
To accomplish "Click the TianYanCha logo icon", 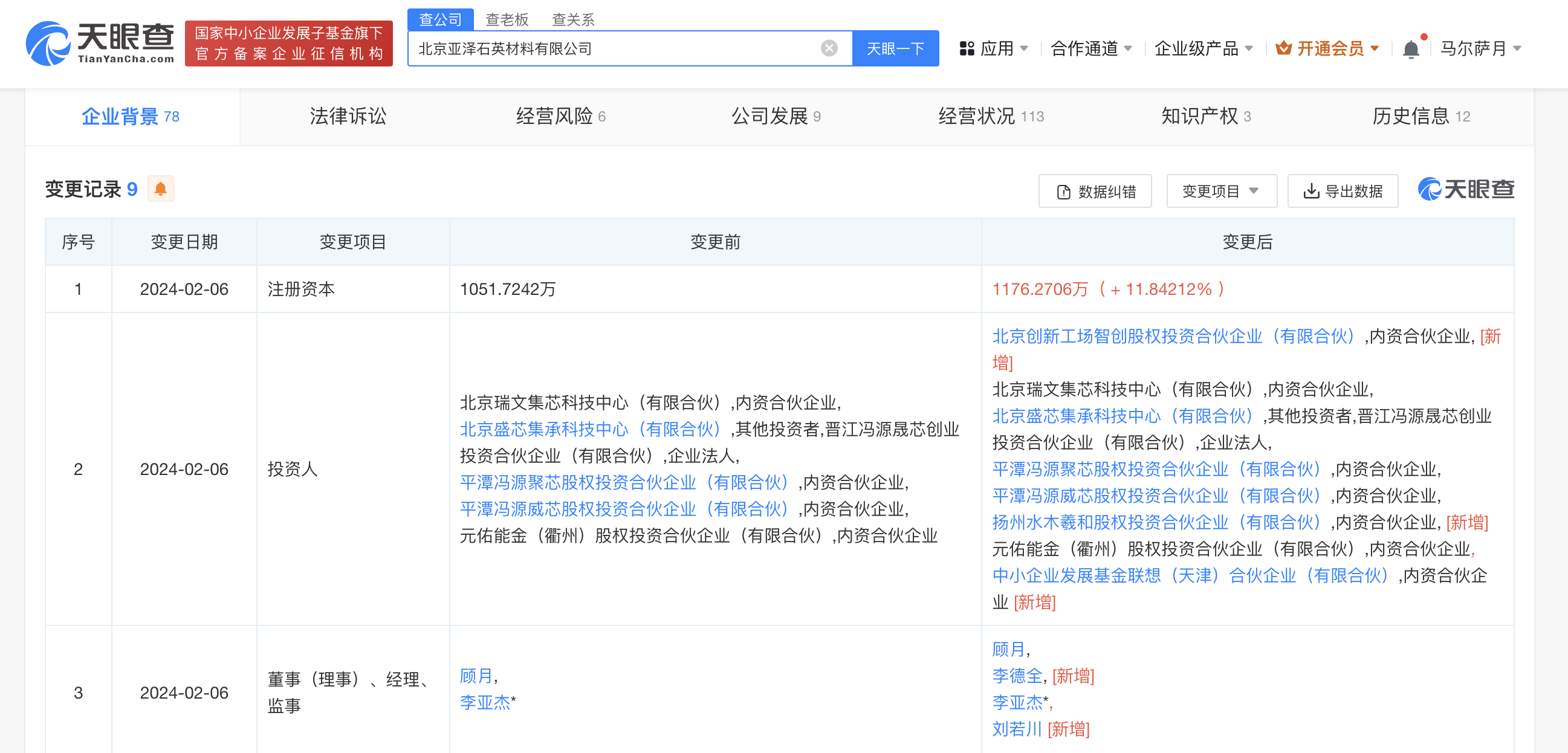I will point(48,44).
